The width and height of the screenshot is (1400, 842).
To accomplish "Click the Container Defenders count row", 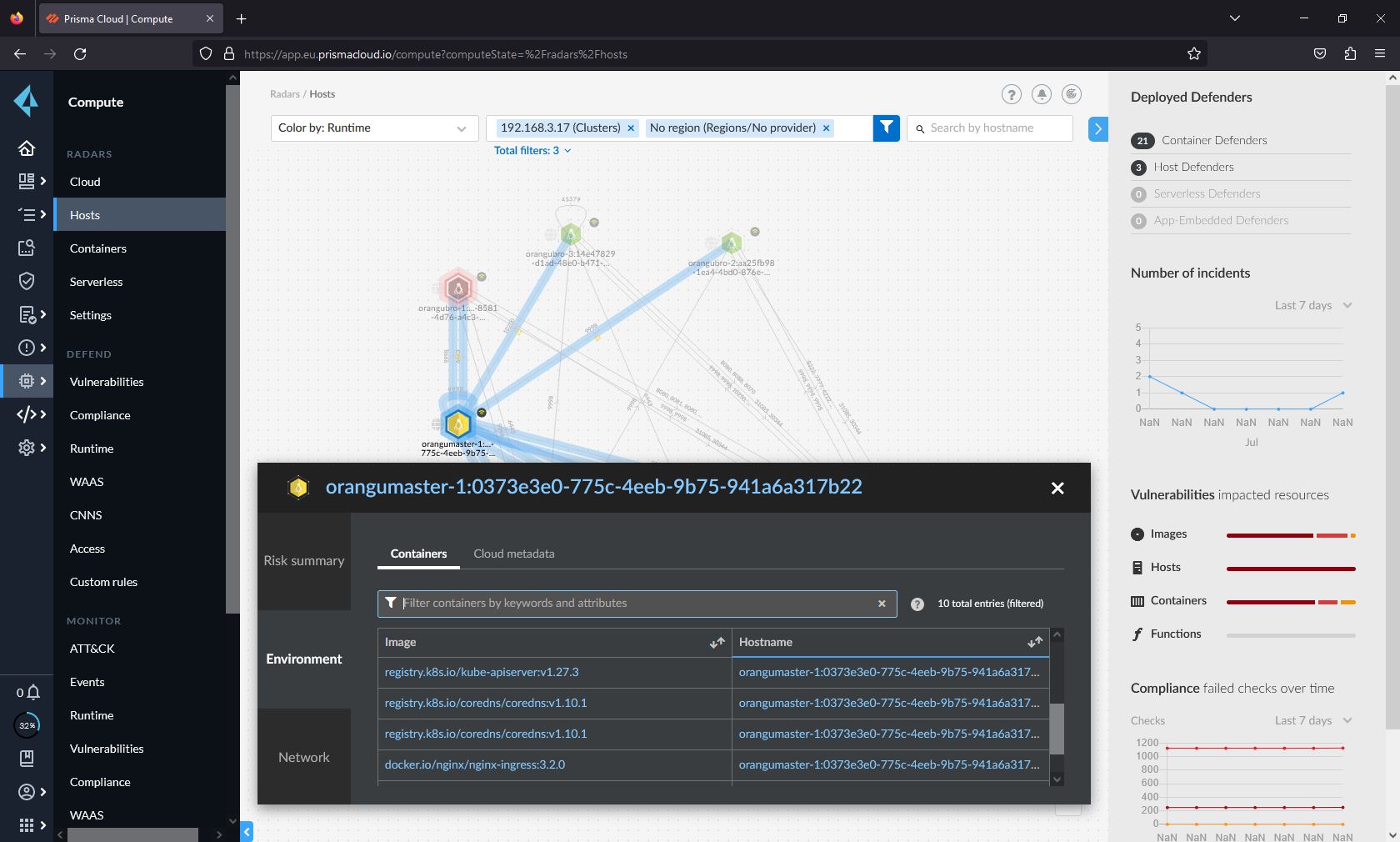I will [x=1240, y=140].
